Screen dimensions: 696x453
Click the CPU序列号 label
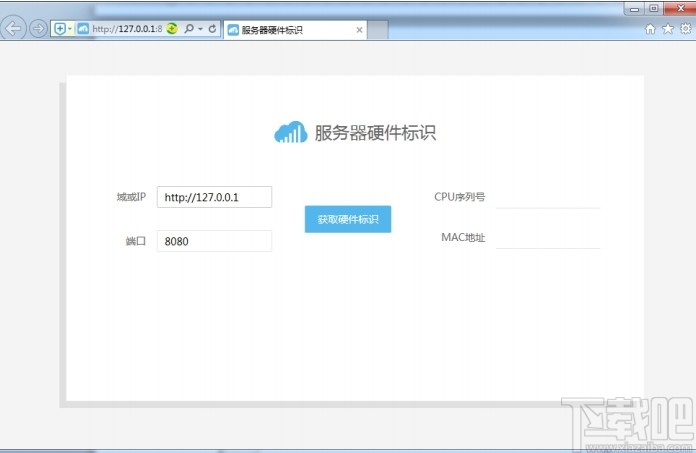pos(459,197)
